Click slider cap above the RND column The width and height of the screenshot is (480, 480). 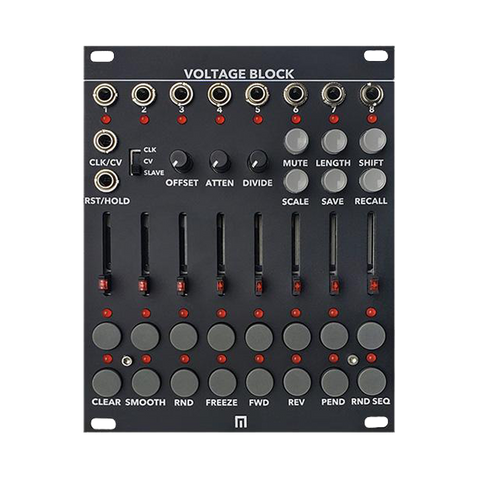182,286
